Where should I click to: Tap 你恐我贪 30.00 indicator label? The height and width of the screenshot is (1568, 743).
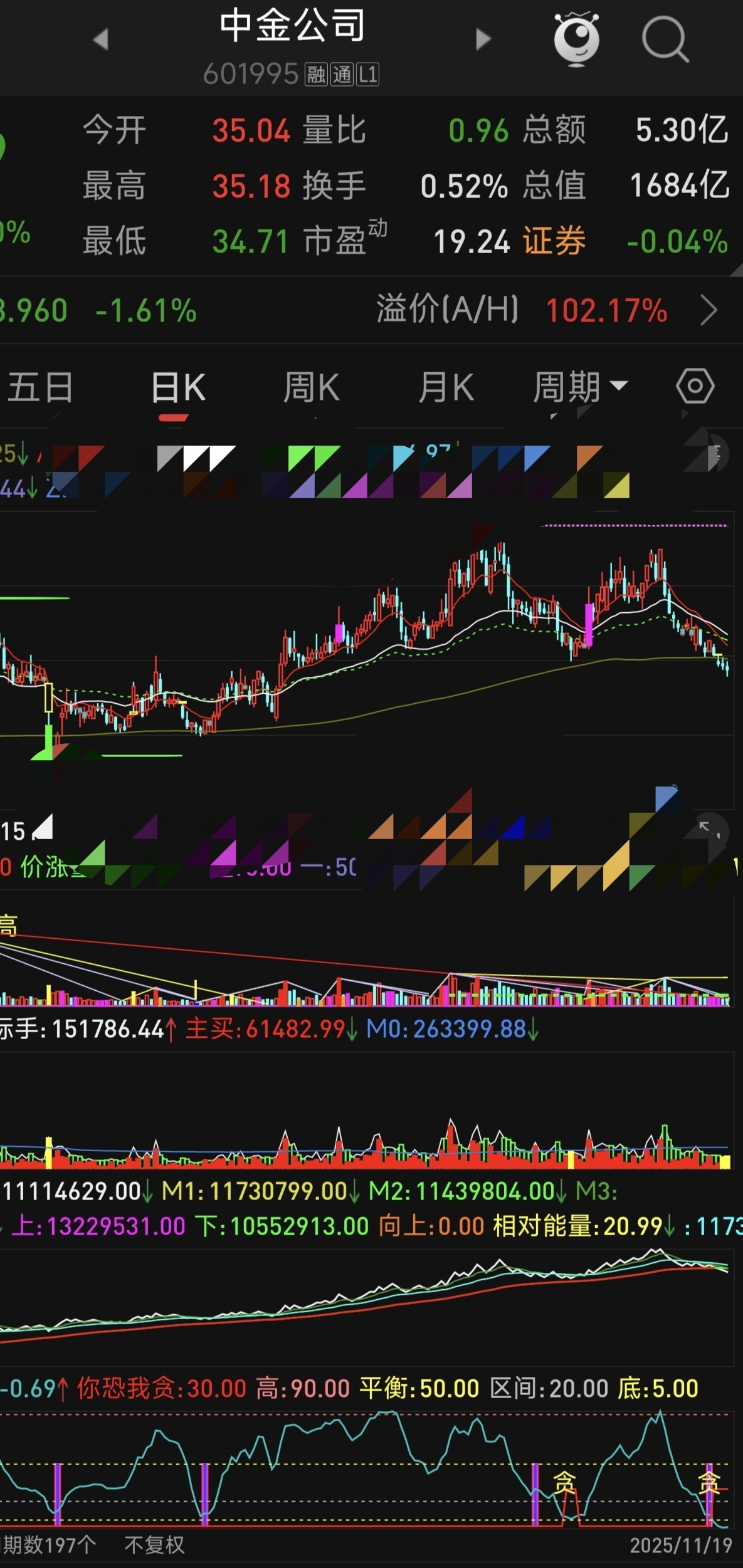click(162, 1389)
